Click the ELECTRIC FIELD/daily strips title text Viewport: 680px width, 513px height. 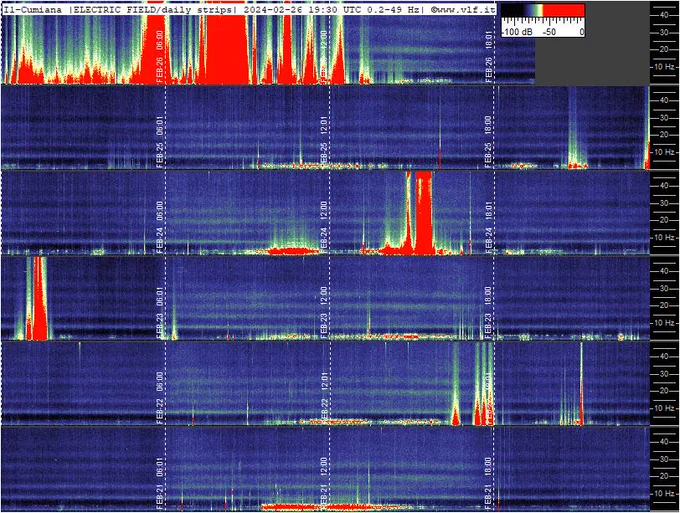152,10
